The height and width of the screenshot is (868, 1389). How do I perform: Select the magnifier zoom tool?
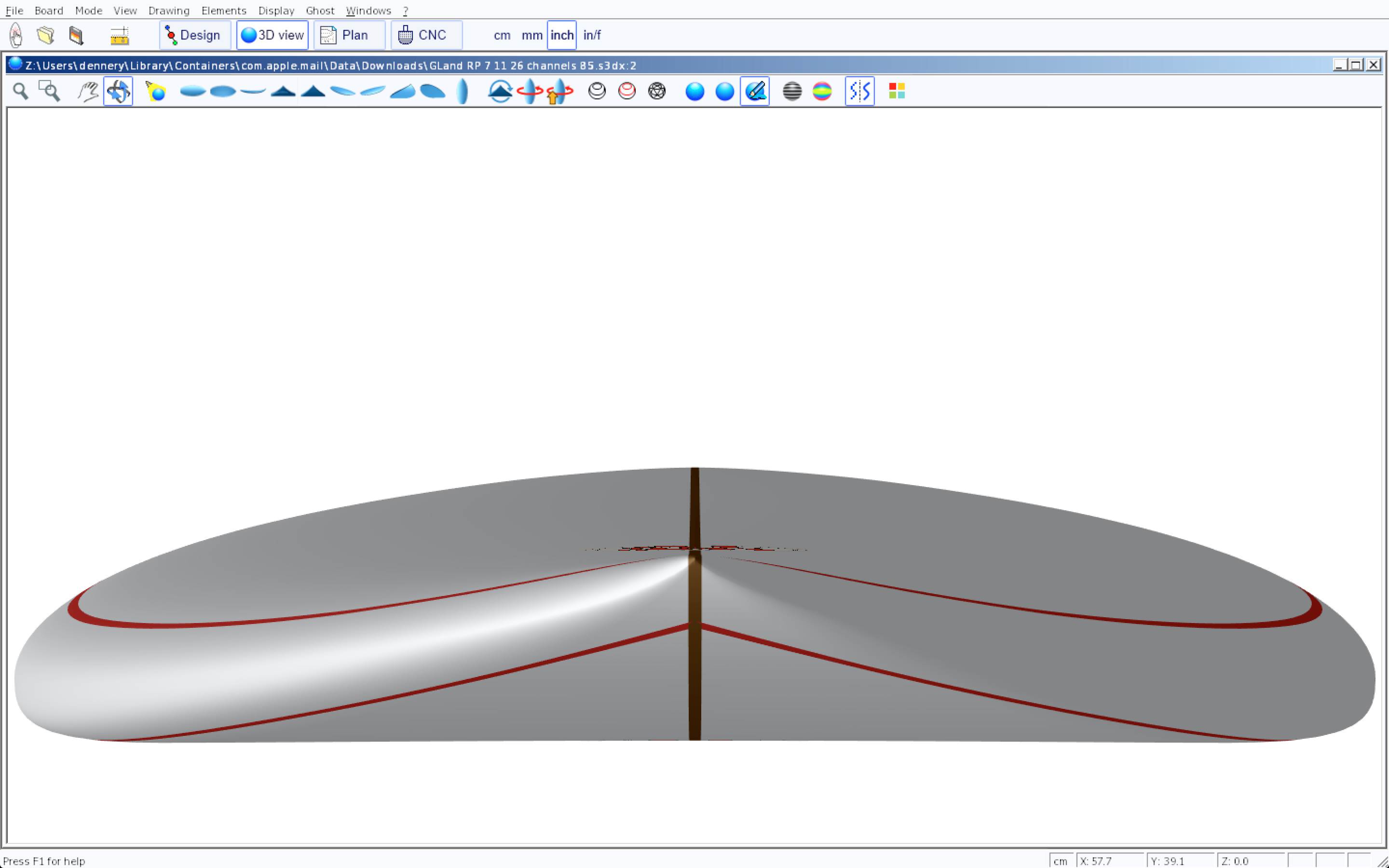coord(21,91)
